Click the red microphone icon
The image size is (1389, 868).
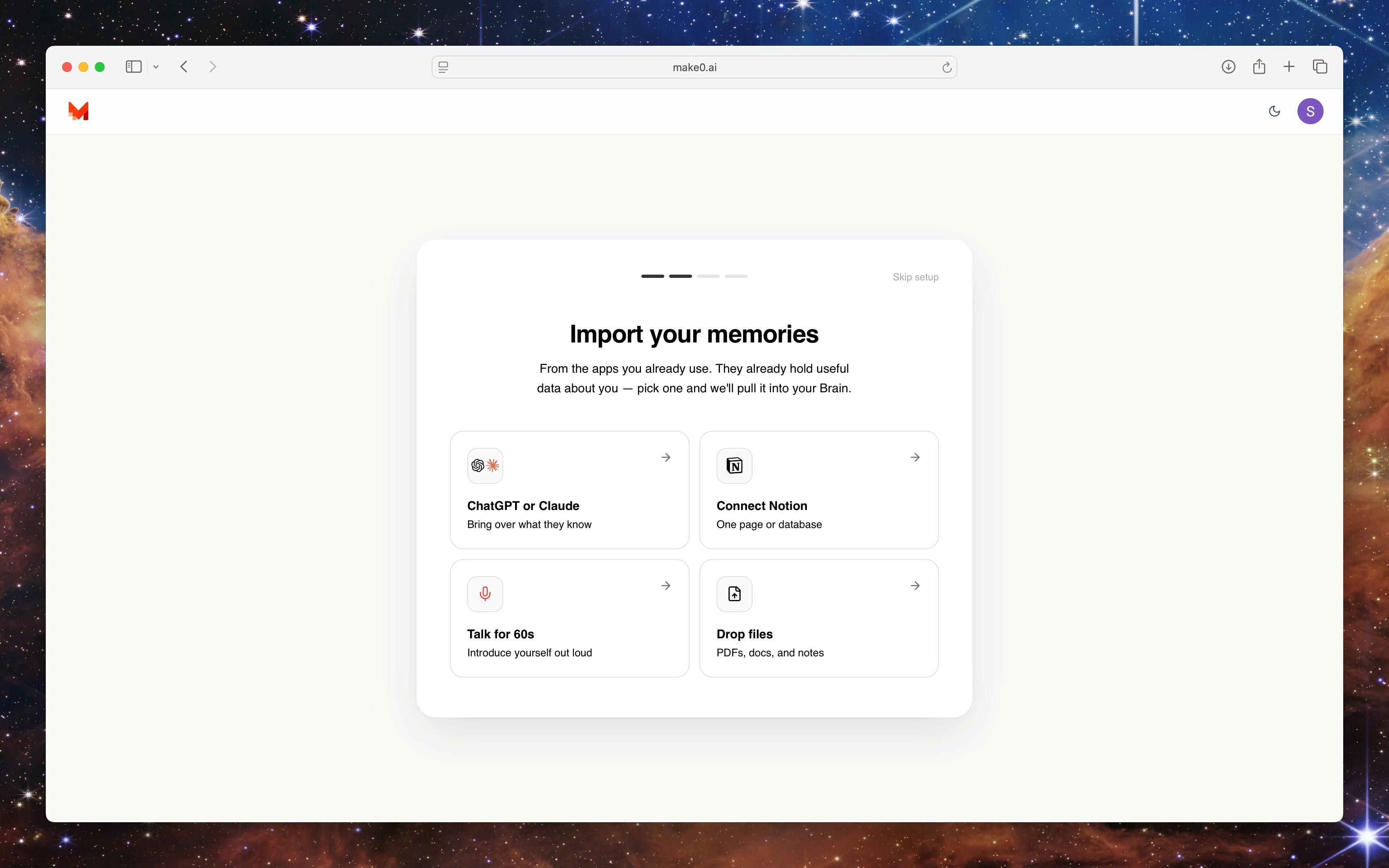(485, 594)
